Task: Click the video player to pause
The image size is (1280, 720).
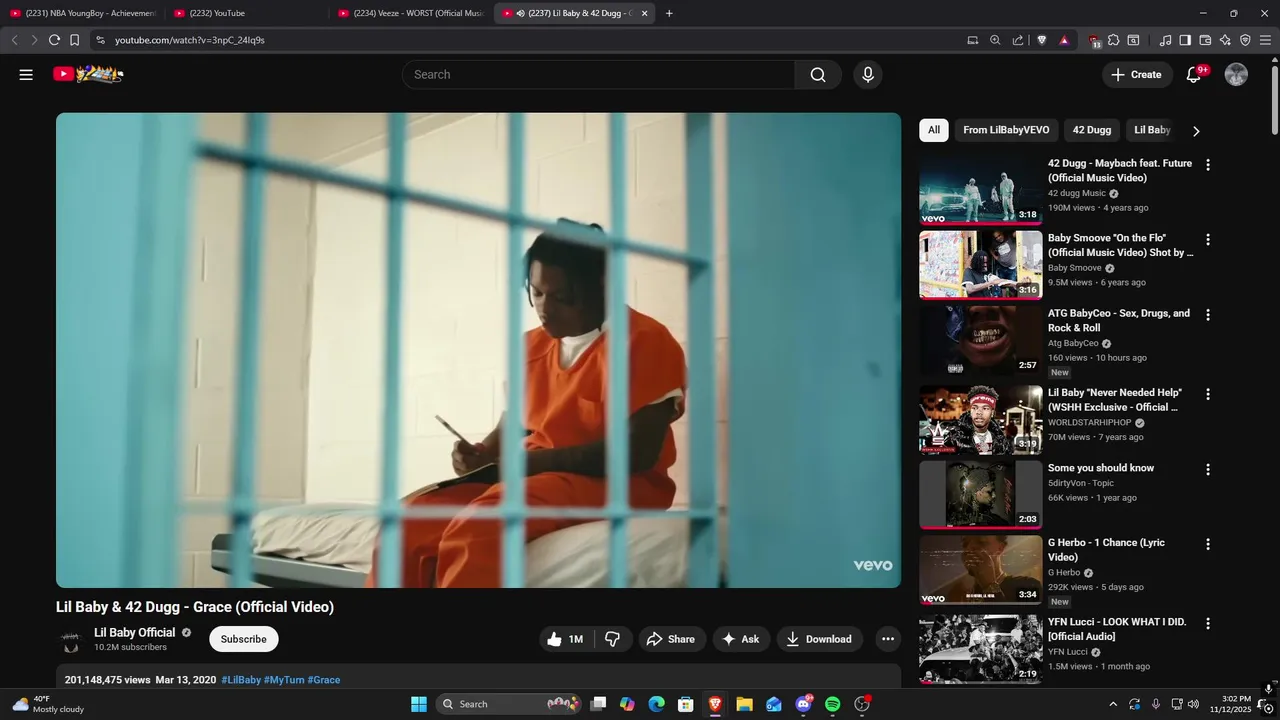Action: pos(478,350)
